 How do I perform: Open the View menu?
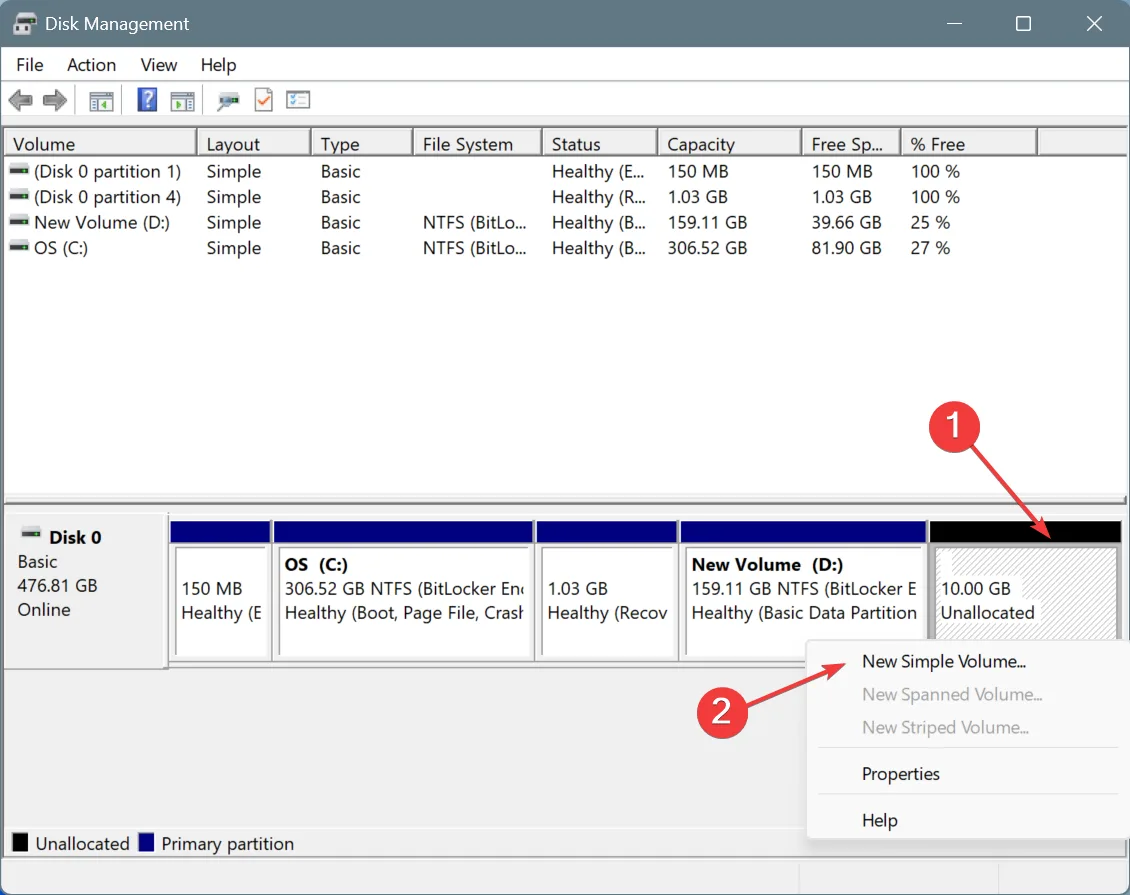159,65
